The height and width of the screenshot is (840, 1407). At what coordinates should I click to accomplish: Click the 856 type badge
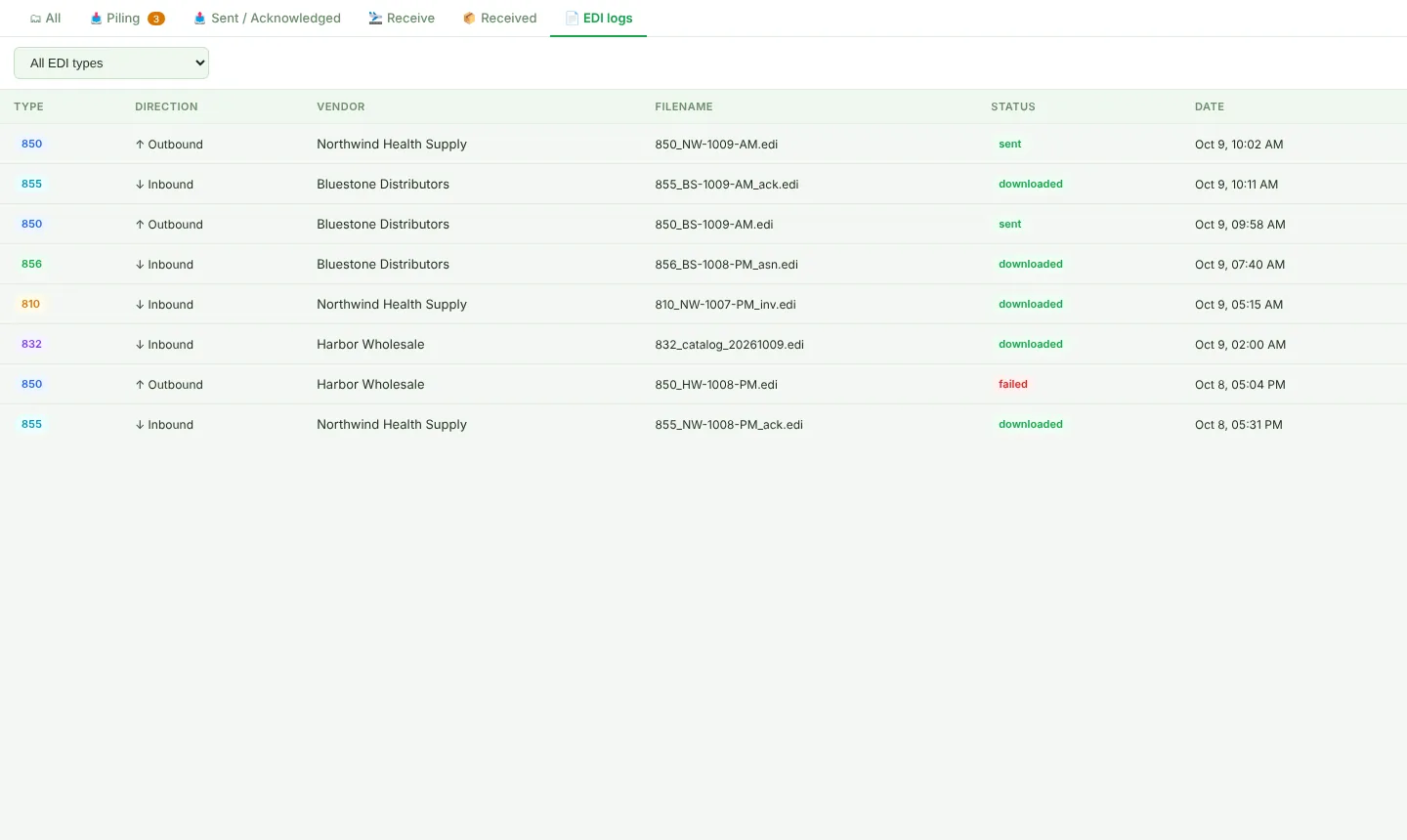31,264
